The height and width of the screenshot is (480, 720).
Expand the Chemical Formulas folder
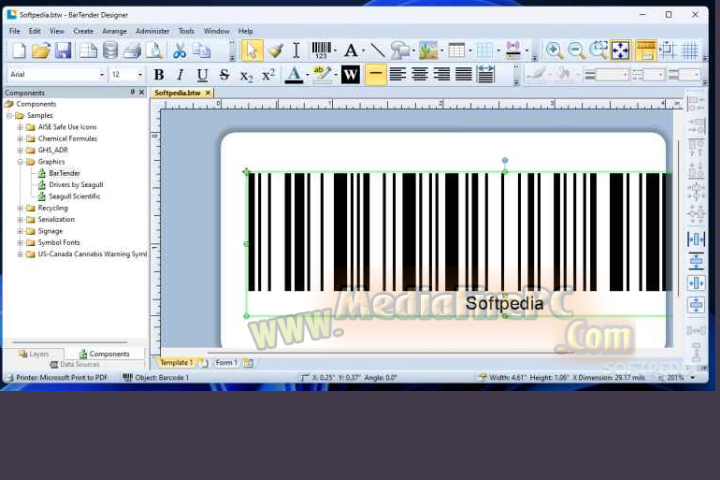[20, 139]
